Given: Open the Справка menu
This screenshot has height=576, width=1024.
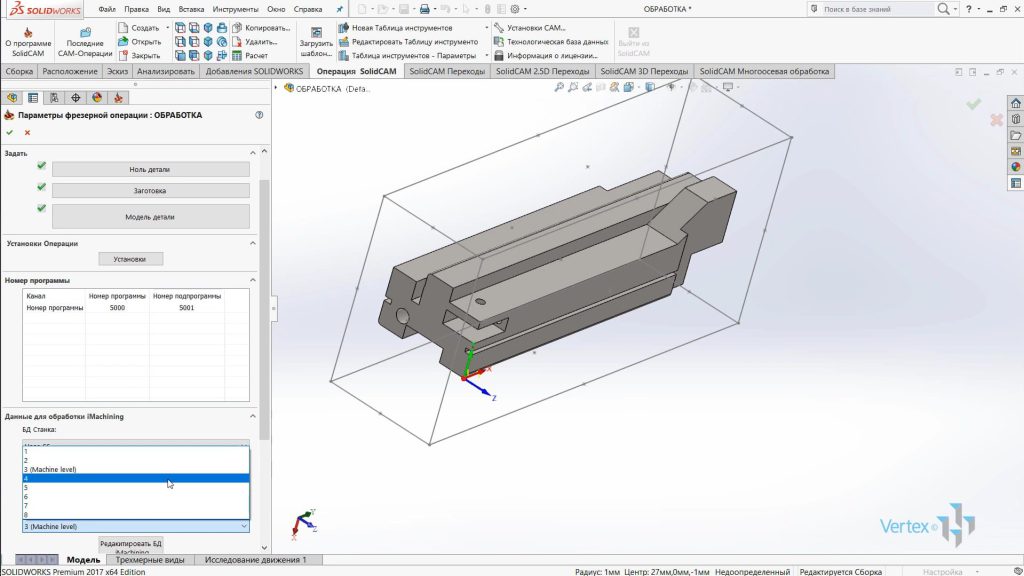Looking at the screenshot, I should point(308,9).
